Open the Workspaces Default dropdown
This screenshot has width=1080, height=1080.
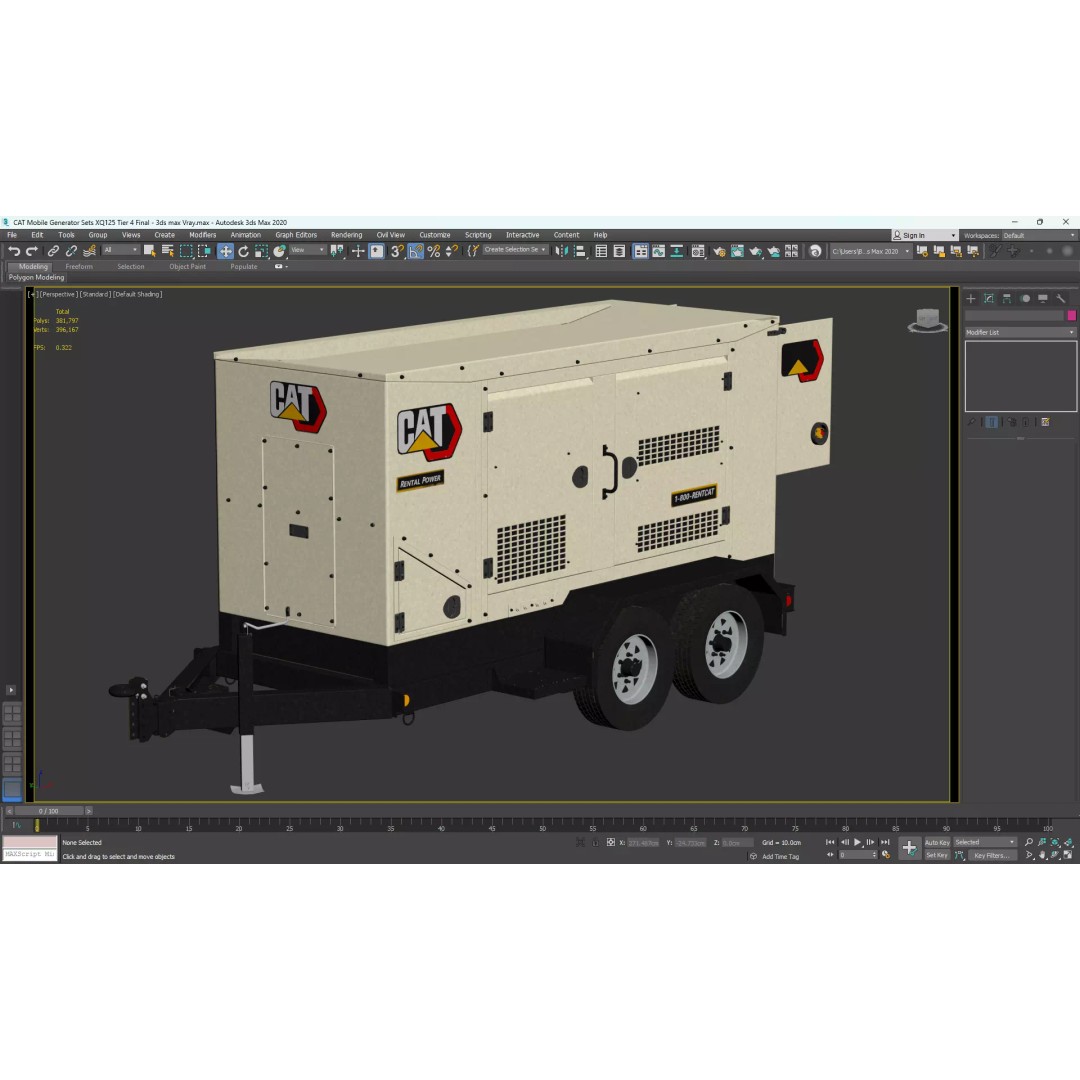pyautogui.click(x=1039, y=236)
